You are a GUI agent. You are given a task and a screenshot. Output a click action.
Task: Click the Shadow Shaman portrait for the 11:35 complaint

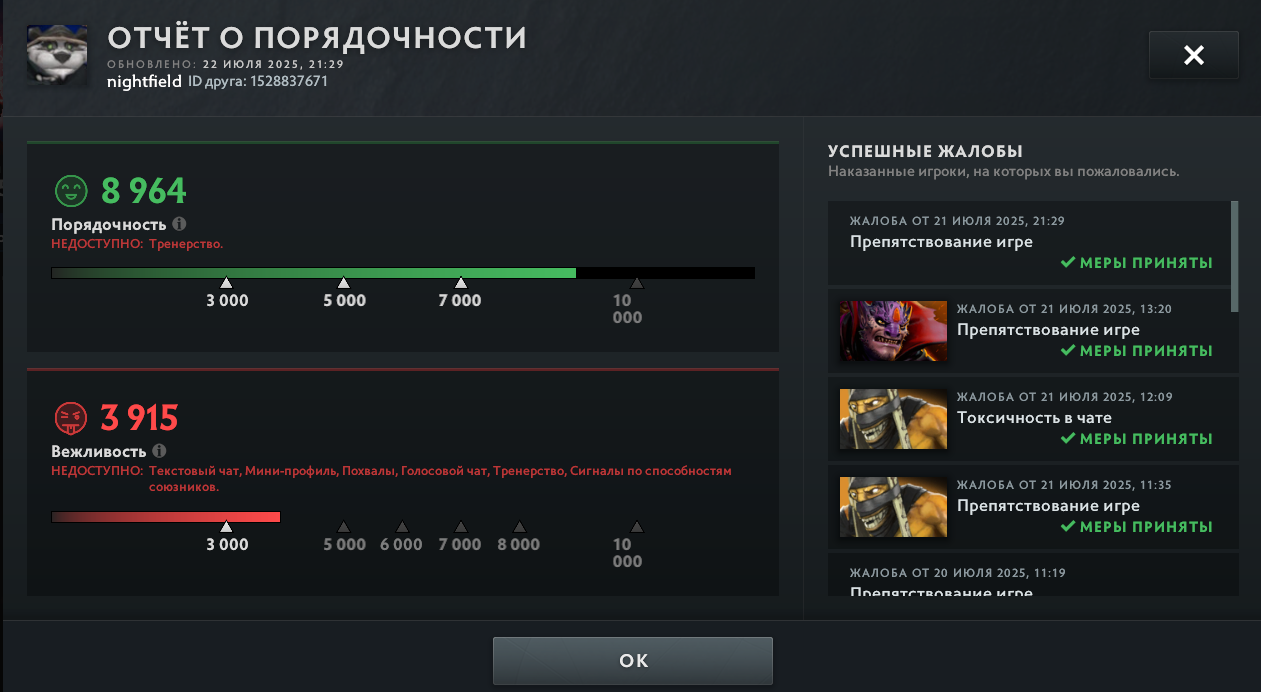coord(893,507)
